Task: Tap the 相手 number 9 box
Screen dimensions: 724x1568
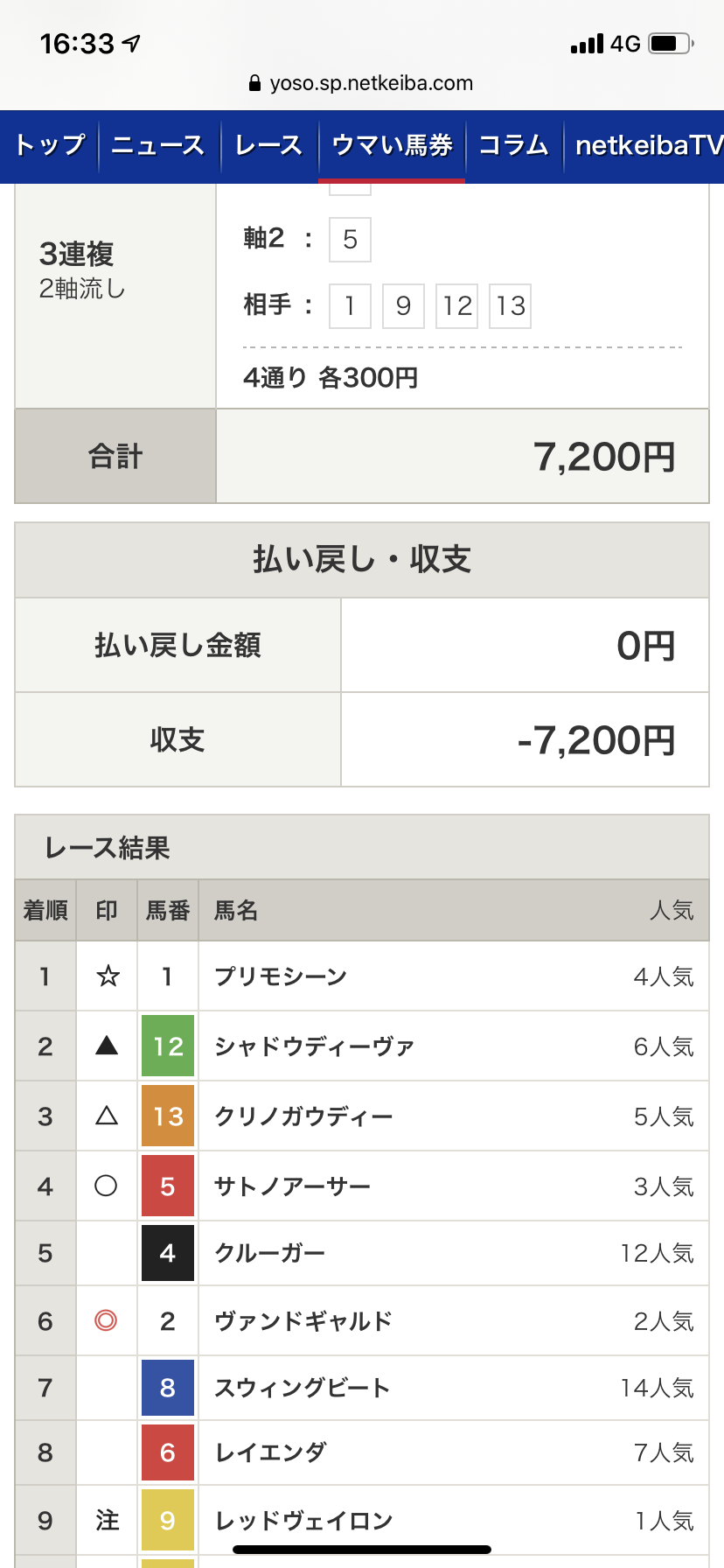Action: tap(403, 306)
